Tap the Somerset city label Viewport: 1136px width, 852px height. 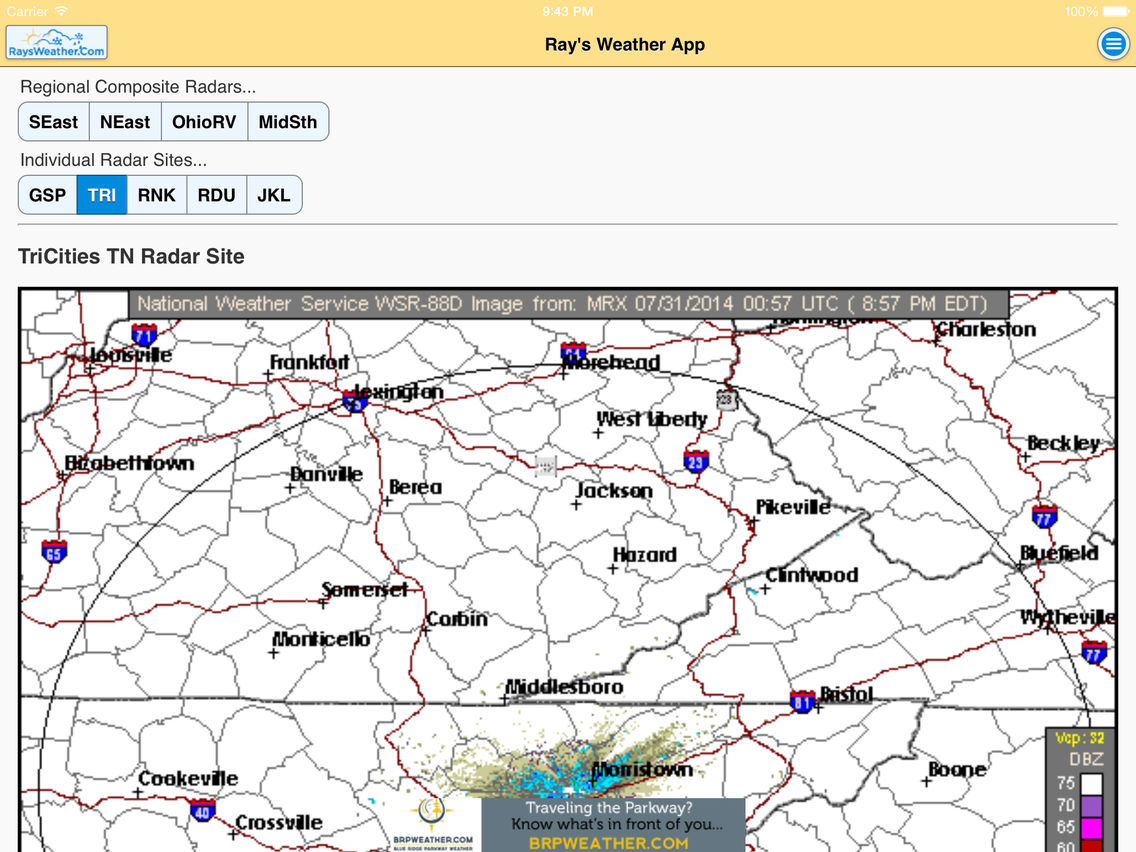coord(364,590)
